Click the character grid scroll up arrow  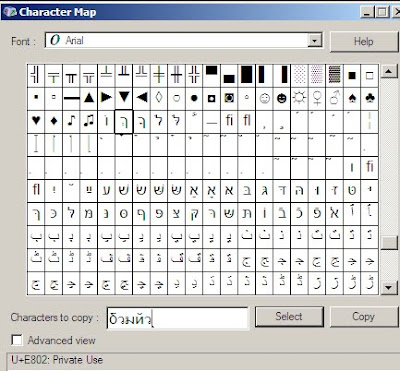coord(389,71)
